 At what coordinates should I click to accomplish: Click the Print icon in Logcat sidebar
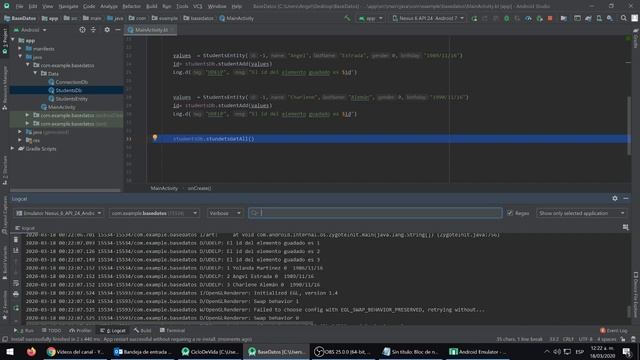[x=16, y=293]
